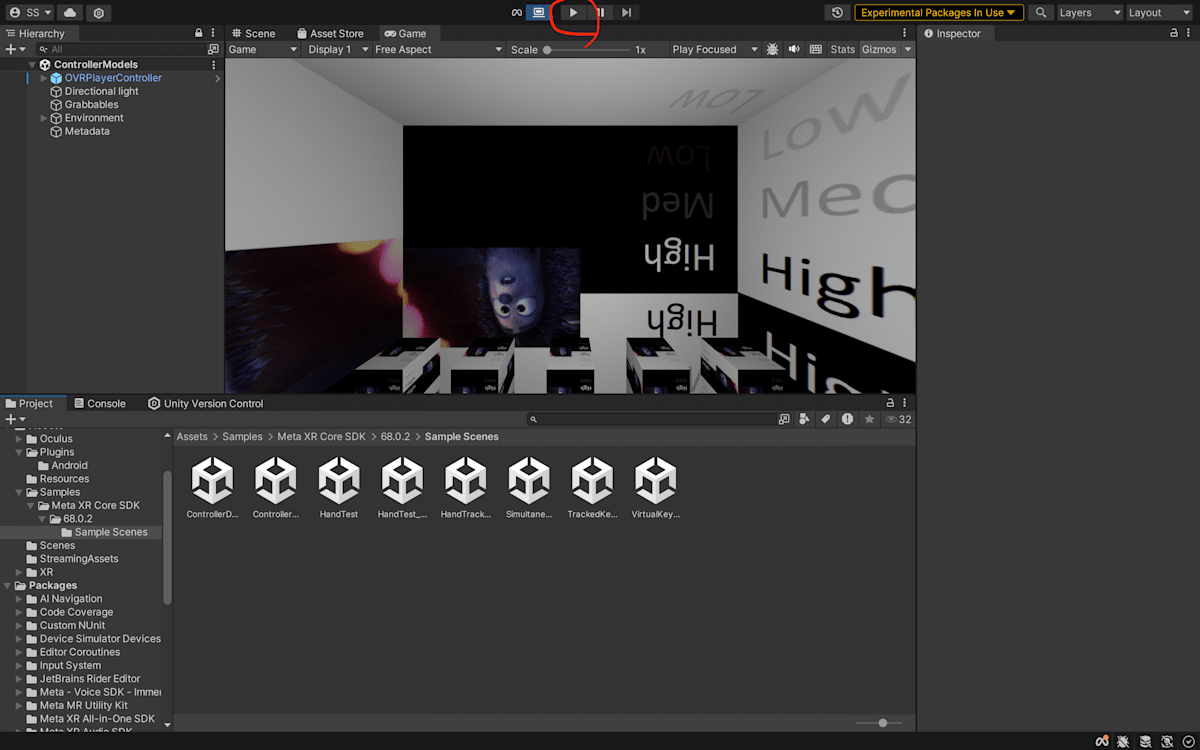The image size is (1200, 750).
Task: Click Meta XR Core SDK breadcrumb
Action: [321, 436]
